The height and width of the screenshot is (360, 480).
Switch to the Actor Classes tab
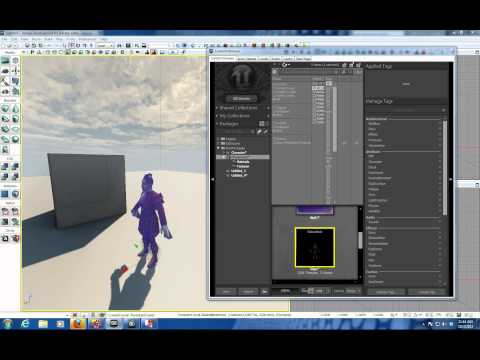click(x=246, y=59)
